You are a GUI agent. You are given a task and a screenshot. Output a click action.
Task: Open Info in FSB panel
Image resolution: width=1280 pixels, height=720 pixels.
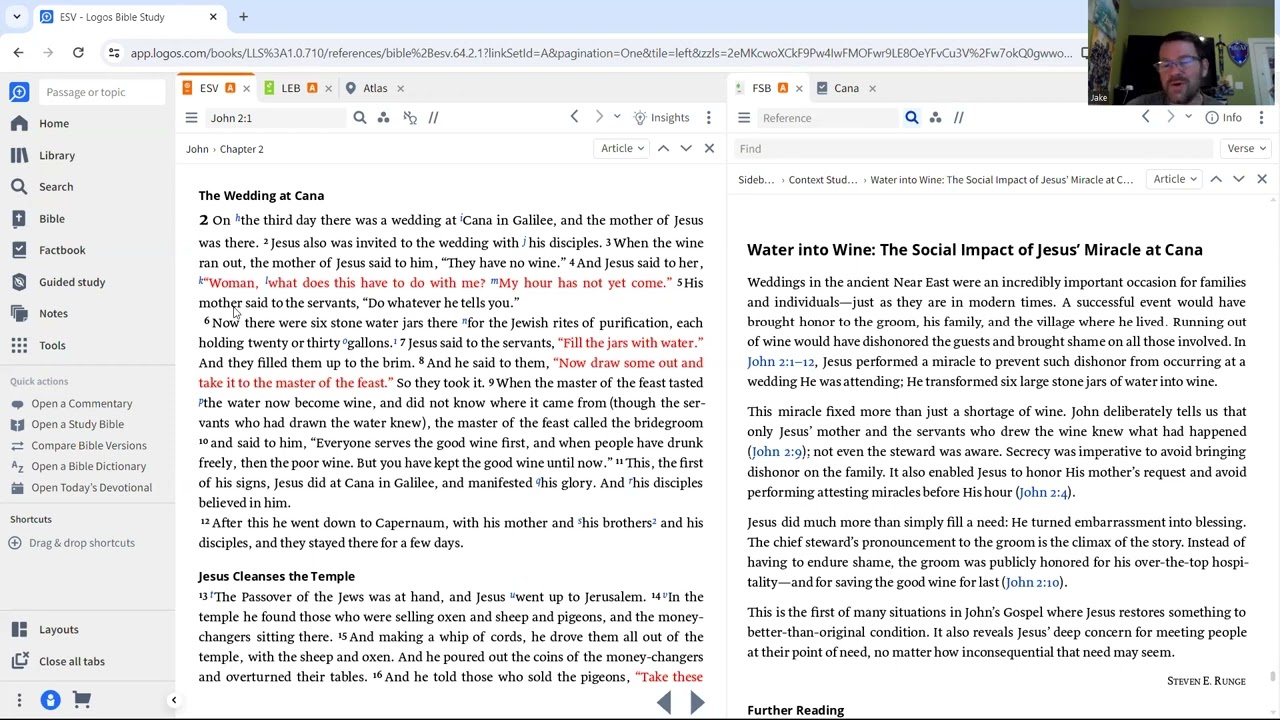click(x=1223, y=118)
